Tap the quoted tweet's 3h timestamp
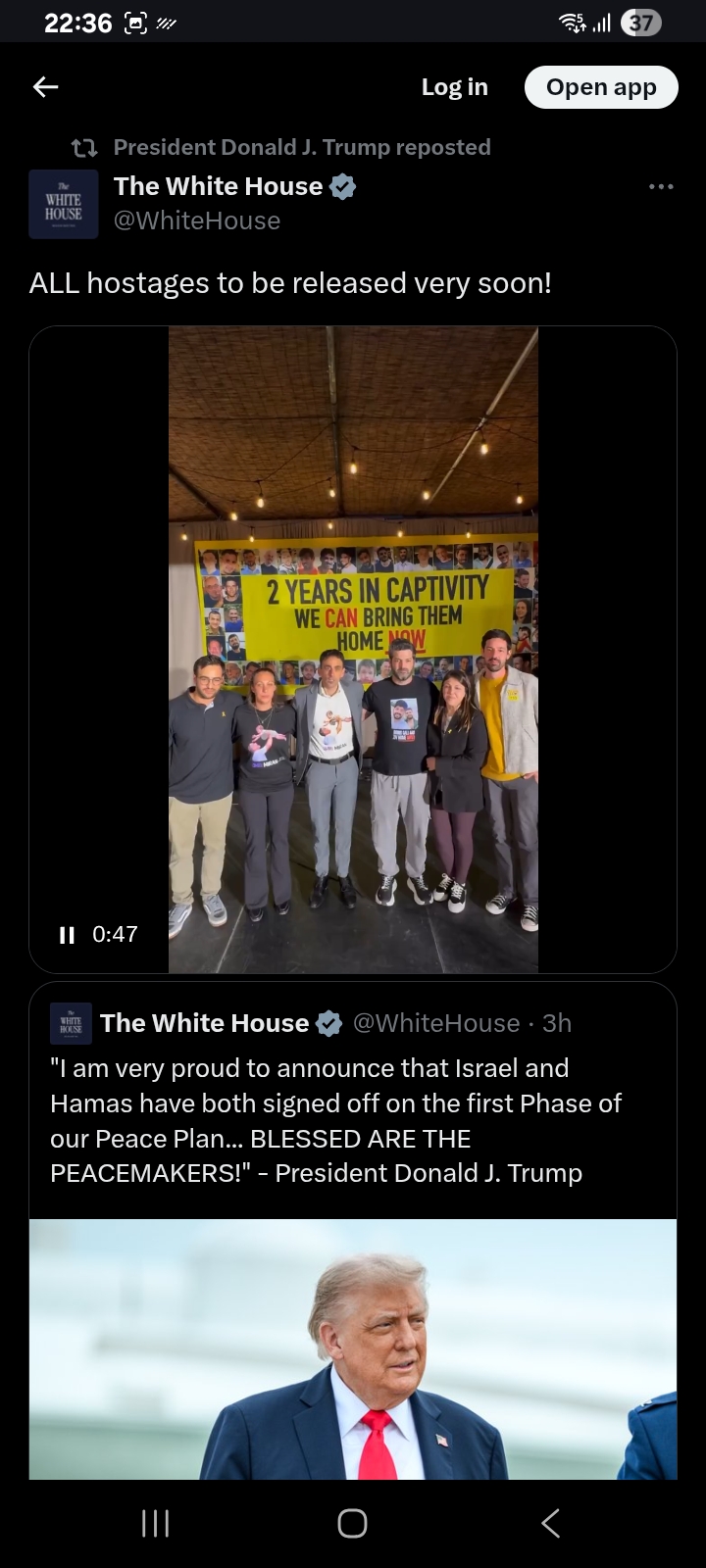The image size is (706, 1568). pyautogui.click(x=557, y=1023)
